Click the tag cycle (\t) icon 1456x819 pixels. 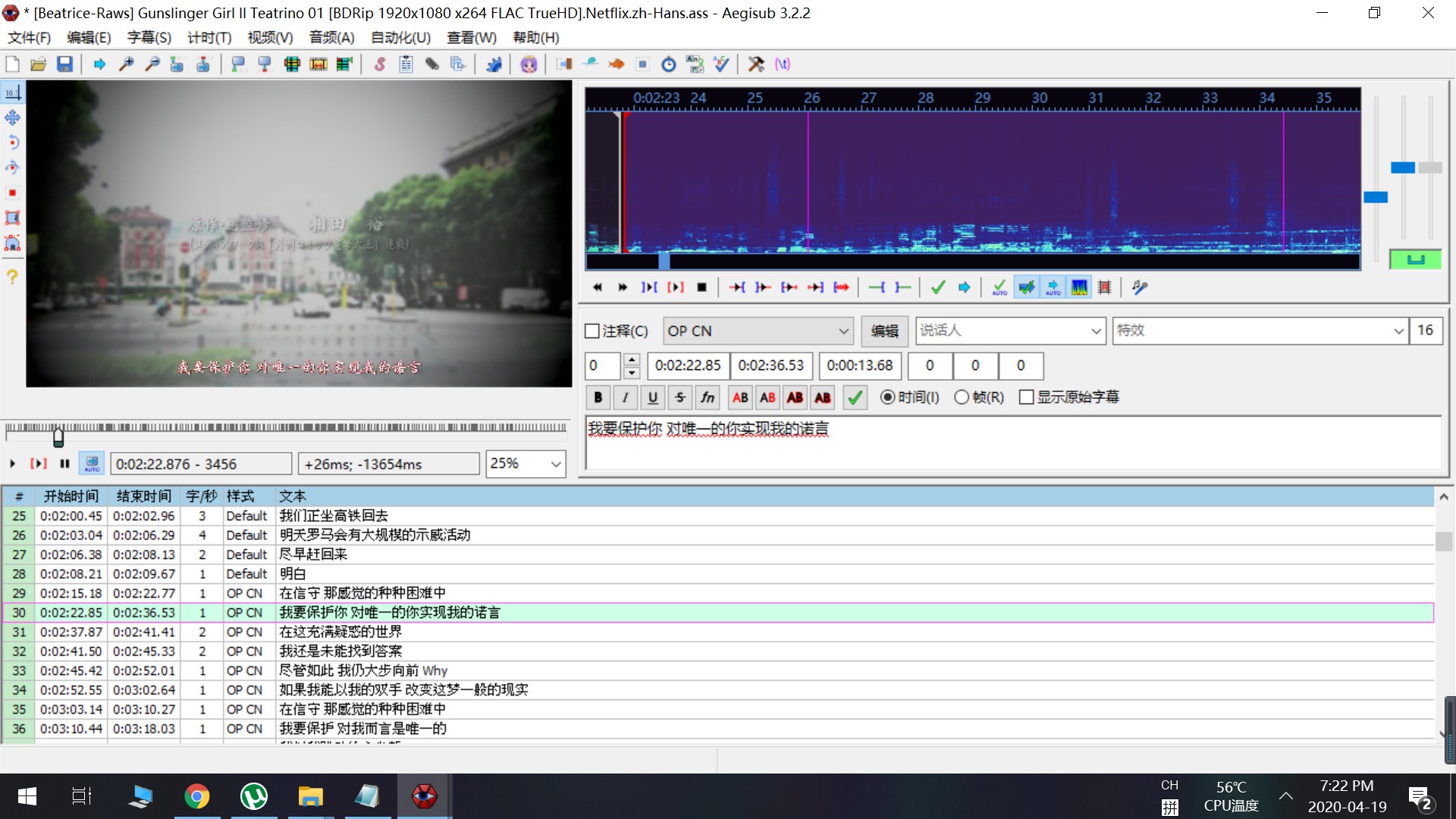click(x=783, y=64)
